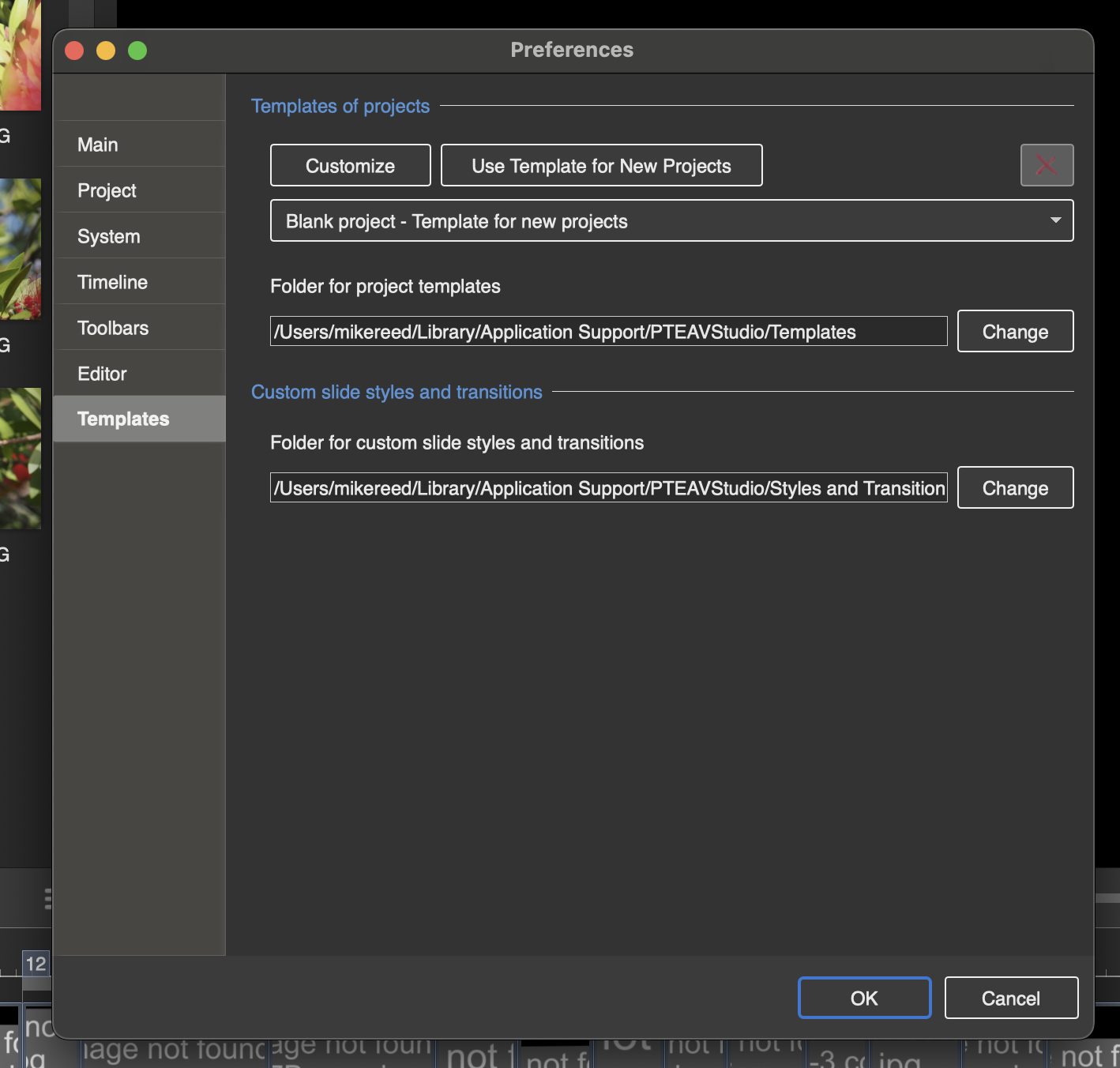Click the project templates folder path field
This screenshot has height=1068, width=1120.
(x=608, y=332)
